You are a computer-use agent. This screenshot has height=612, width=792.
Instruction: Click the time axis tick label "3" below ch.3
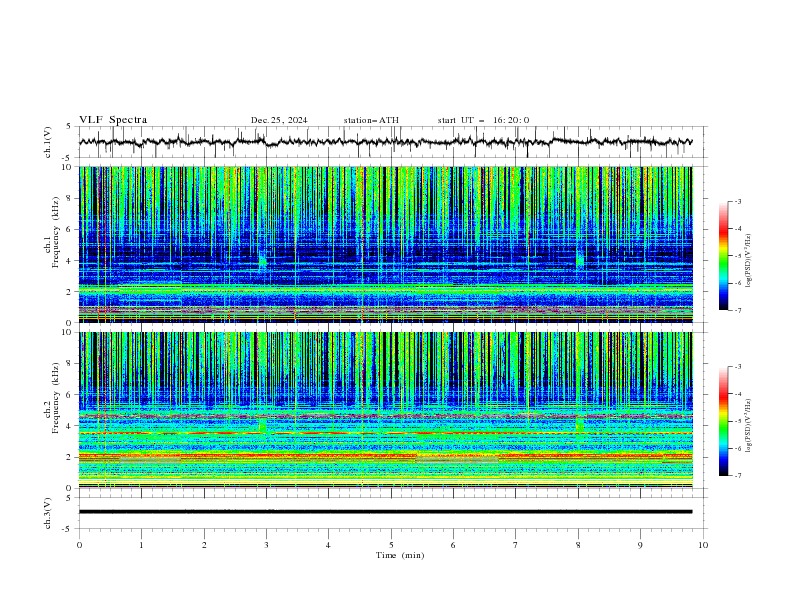266,545
